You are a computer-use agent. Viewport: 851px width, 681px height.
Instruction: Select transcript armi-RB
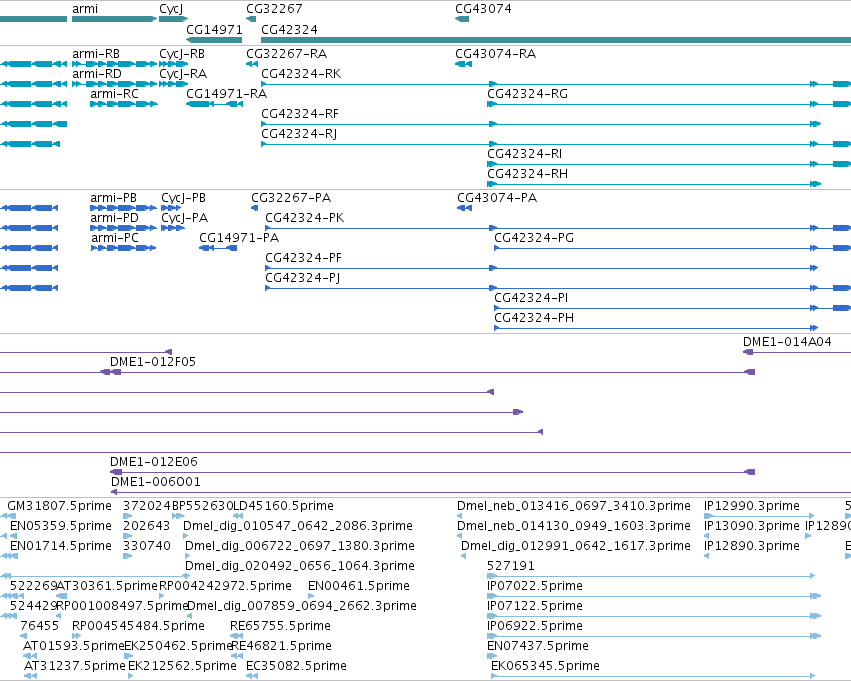[x=96, y=54]
